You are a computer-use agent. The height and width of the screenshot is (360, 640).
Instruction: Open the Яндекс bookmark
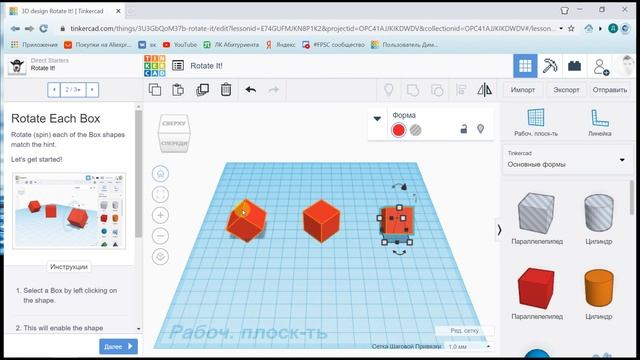click(x=280, y=44)
